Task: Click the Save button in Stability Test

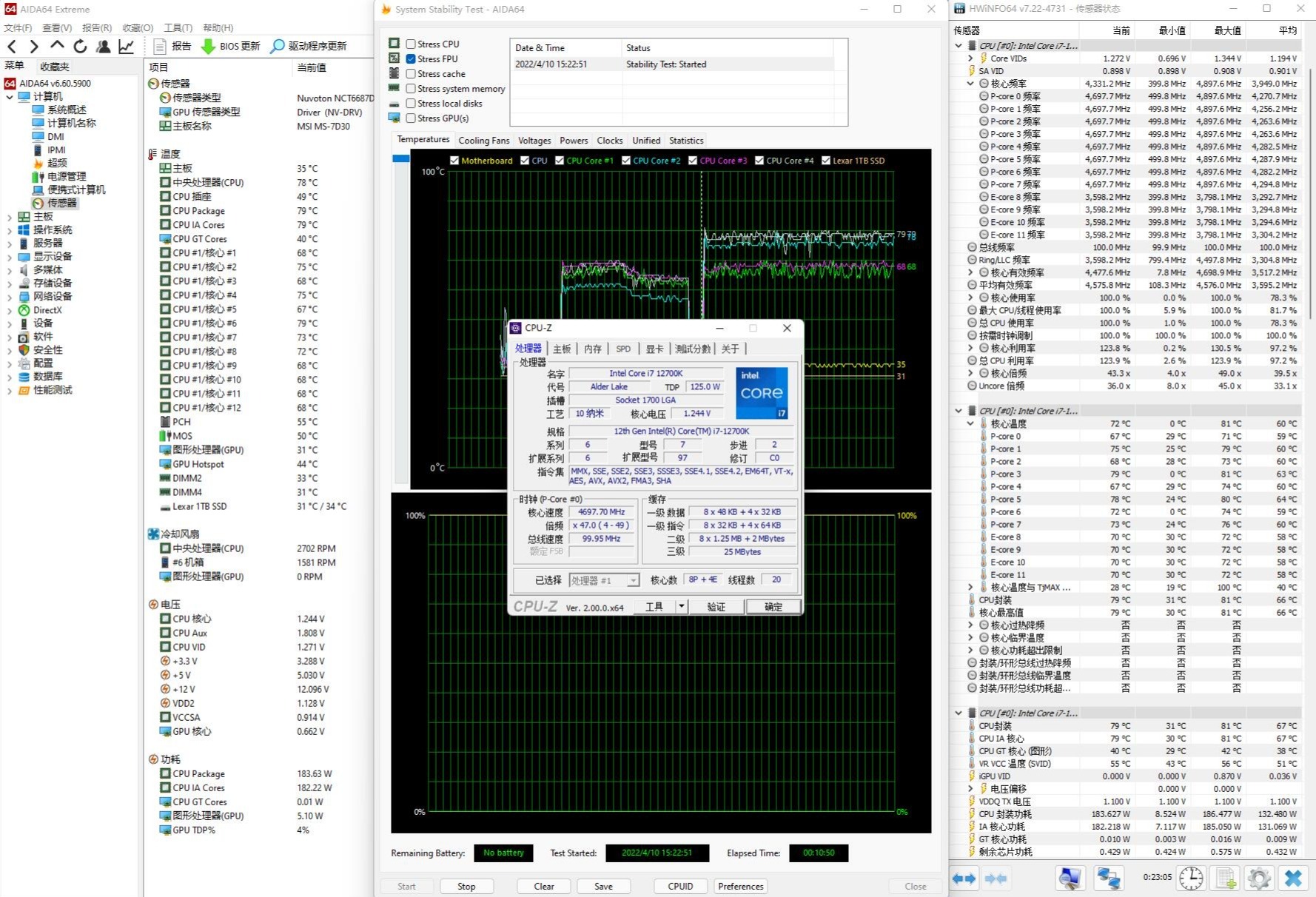Action: tap(603, 886)
